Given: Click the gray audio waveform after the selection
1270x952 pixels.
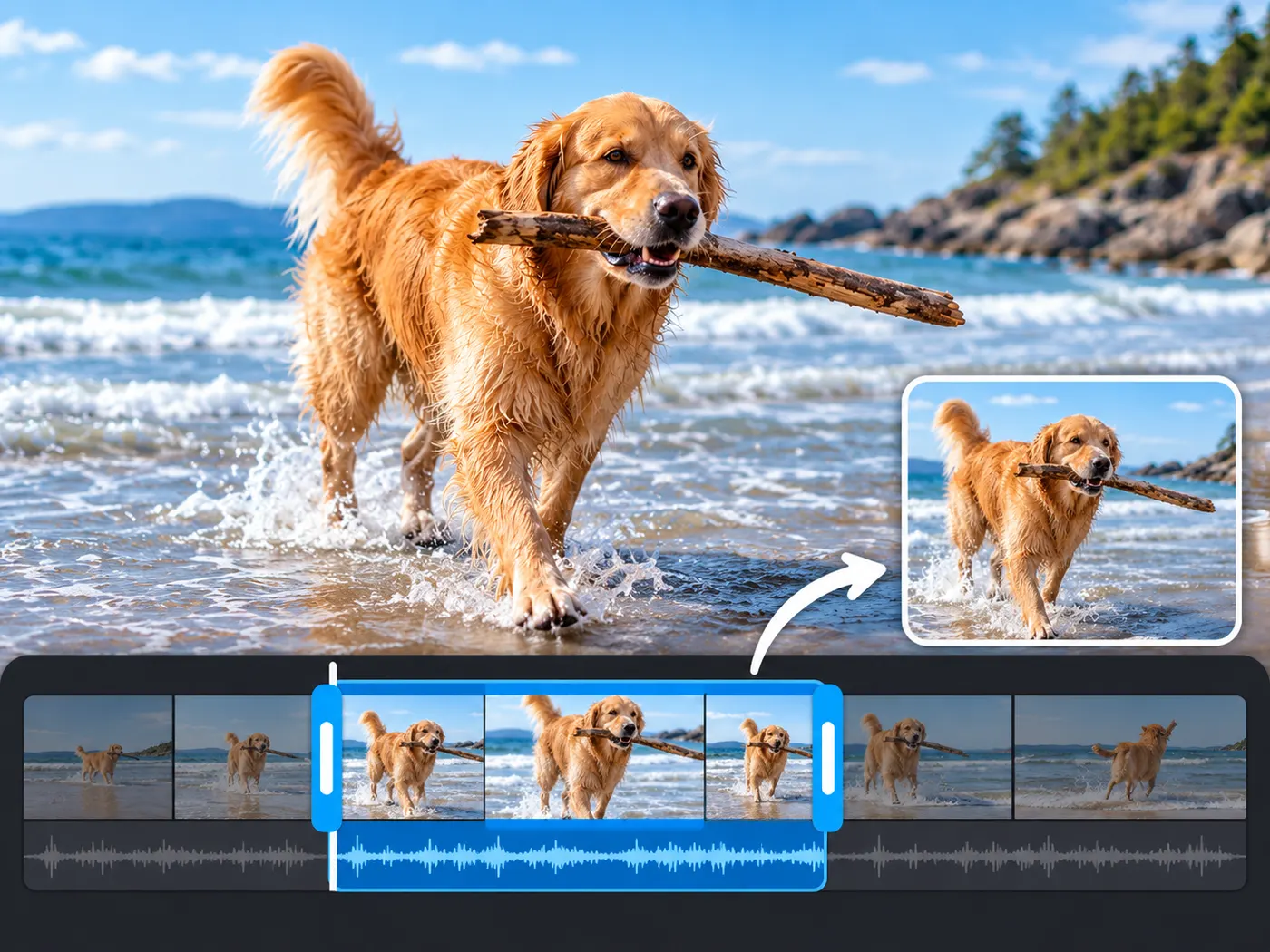Looking at the screenshot, I should [1036, 857].
